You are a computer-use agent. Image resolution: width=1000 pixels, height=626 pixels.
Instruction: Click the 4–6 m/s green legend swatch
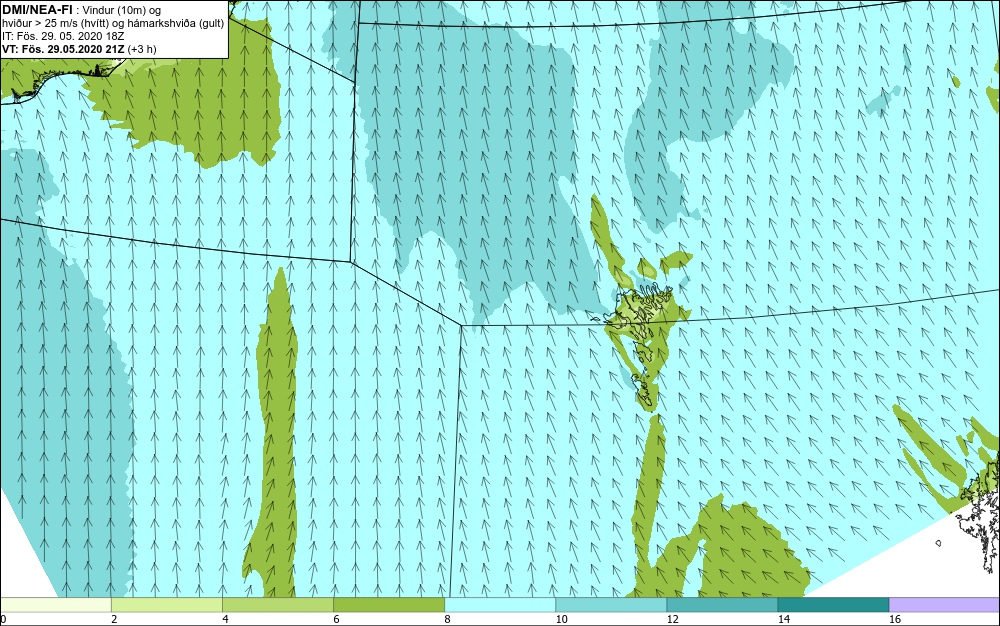click(278, 605)
